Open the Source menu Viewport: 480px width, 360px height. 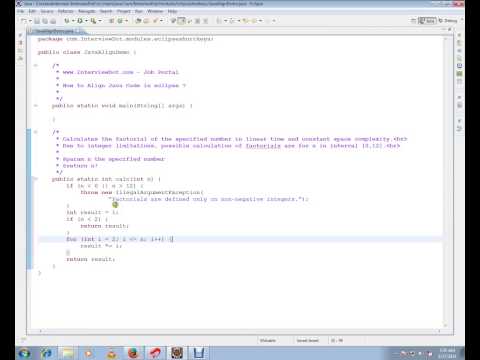pos(47,11)
